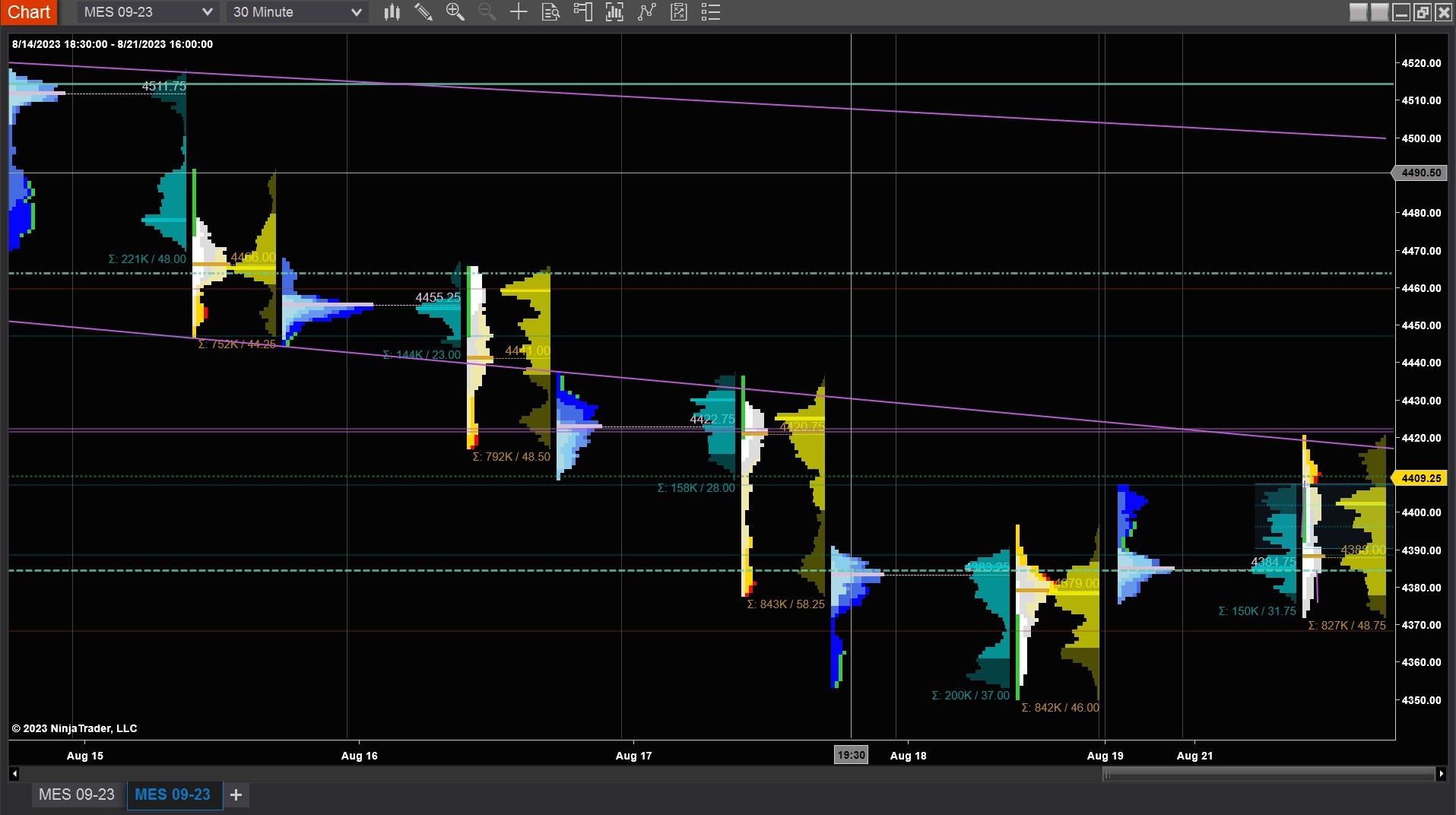Image resolution: width=1456 pixels, height=815 pixels.
Task: Click the 4422.75 profile price label
Action: coord(712,419)
